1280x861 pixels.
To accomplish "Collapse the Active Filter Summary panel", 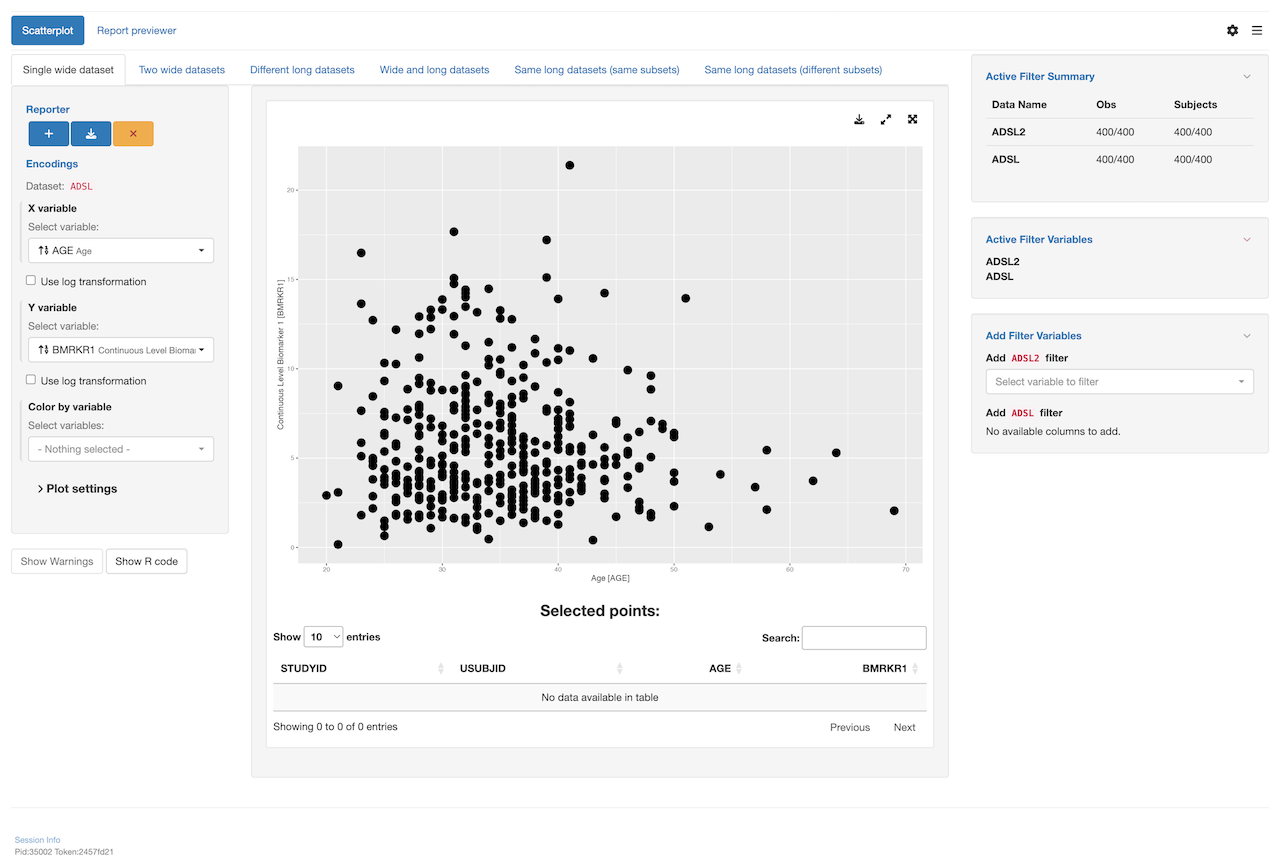I will [1247, 76].
